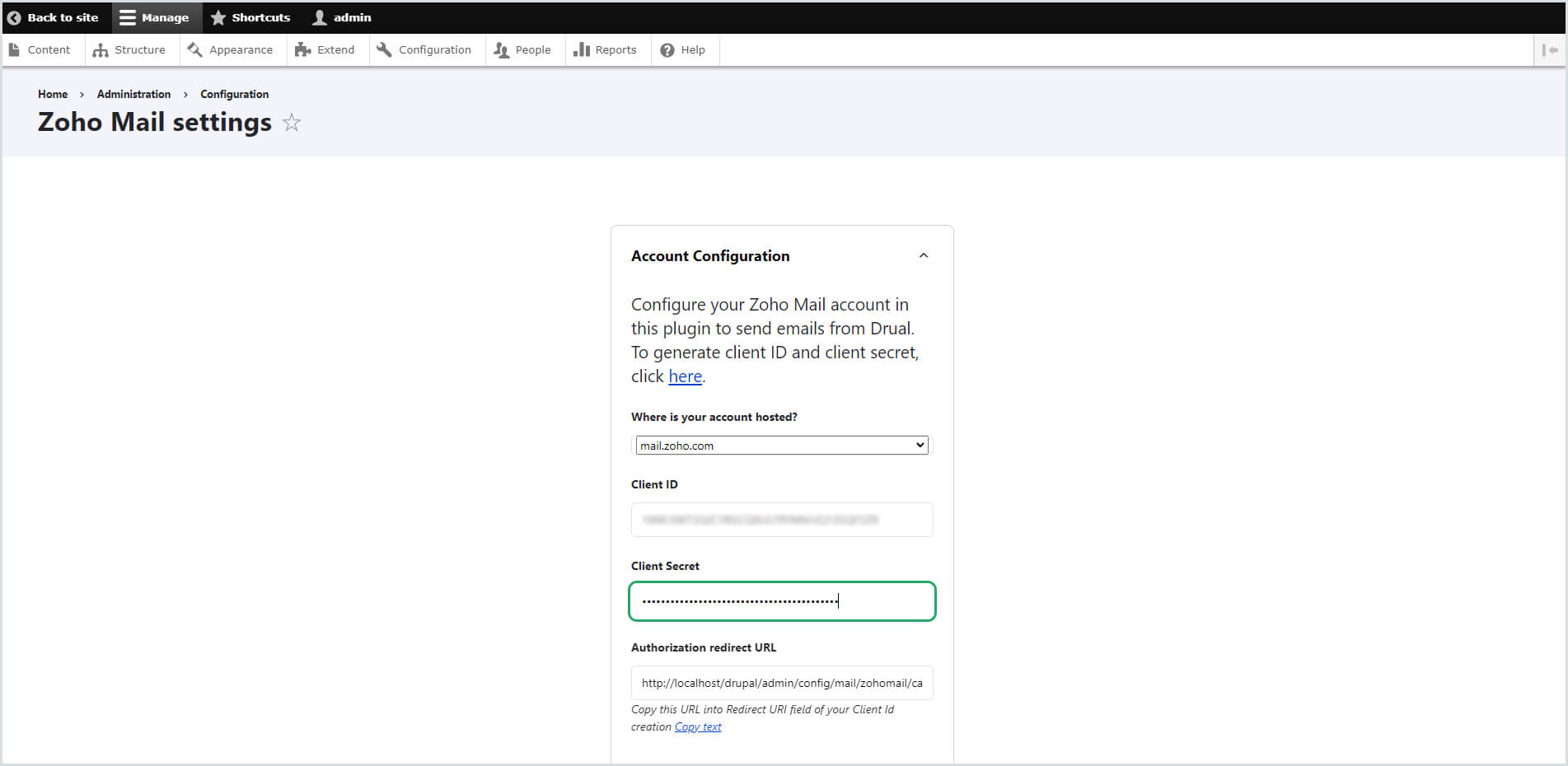Click the Back to site arrow icon

coord(14,17)
